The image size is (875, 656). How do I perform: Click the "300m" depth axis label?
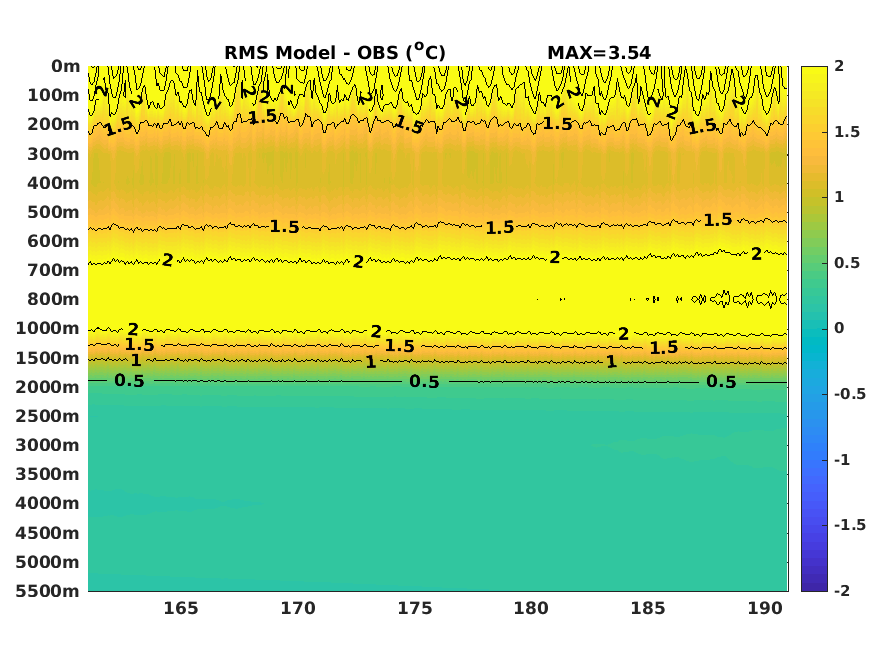pyautogui.click(x=54, y=154)
